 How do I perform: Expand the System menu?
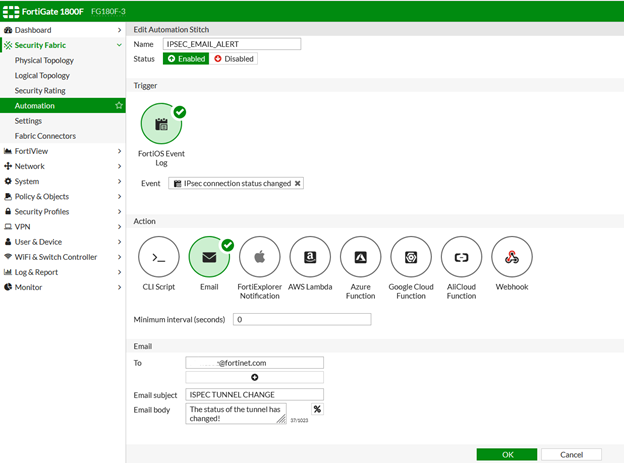tap(63, 181)
